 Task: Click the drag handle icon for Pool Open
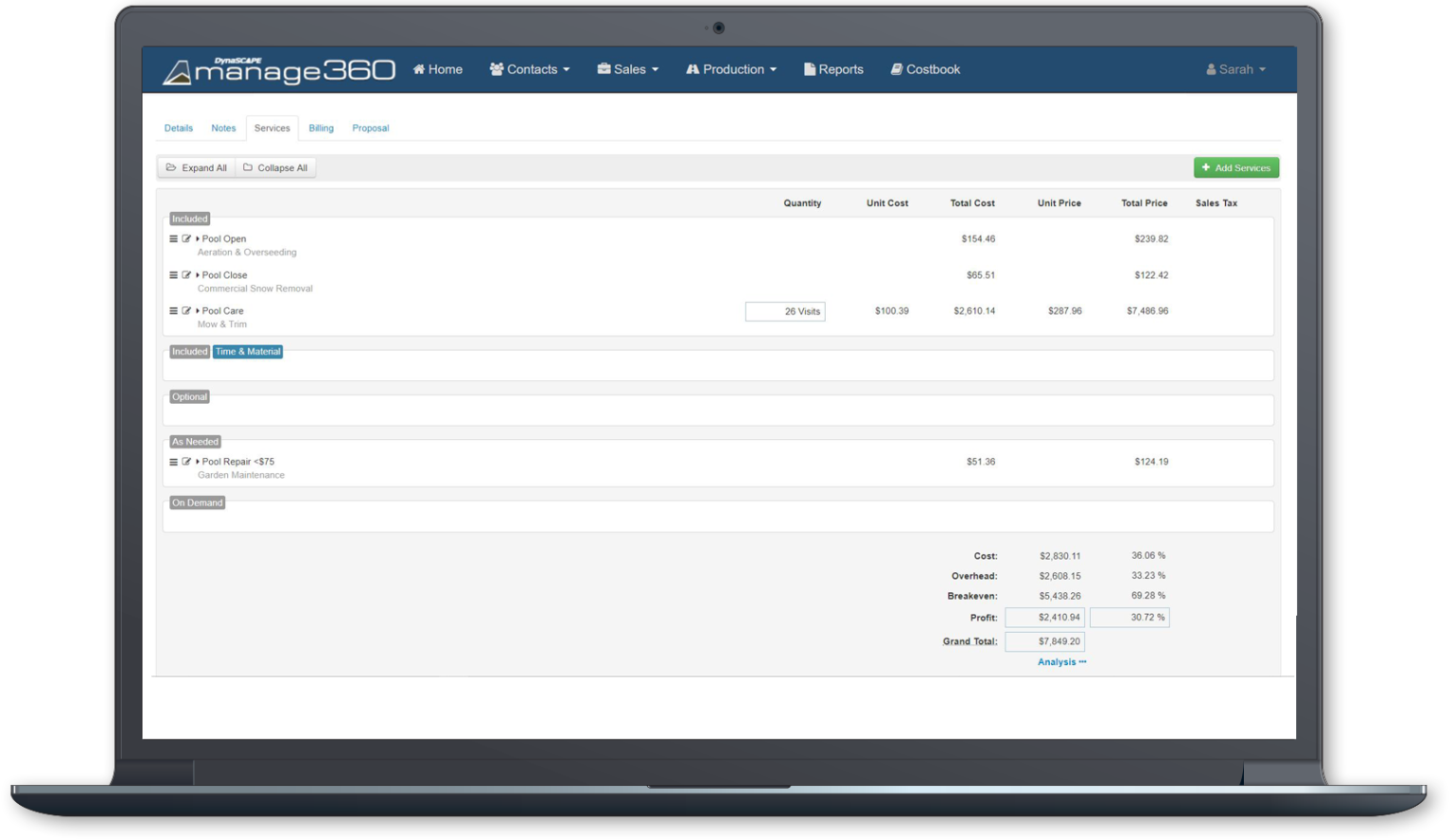tap(173, 239)
